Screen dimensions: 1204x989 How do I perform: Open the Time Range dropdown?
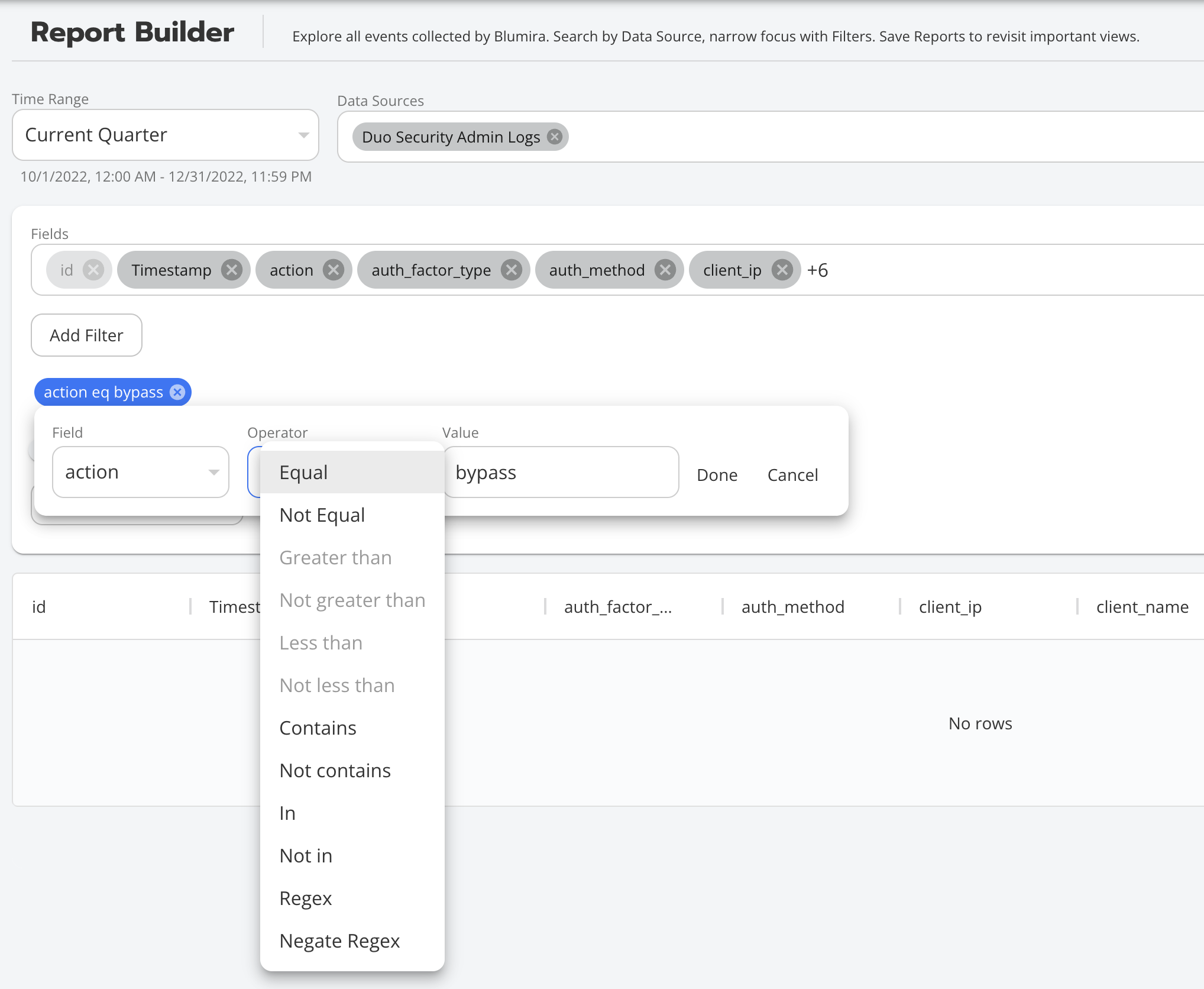(x=166, y=135)
